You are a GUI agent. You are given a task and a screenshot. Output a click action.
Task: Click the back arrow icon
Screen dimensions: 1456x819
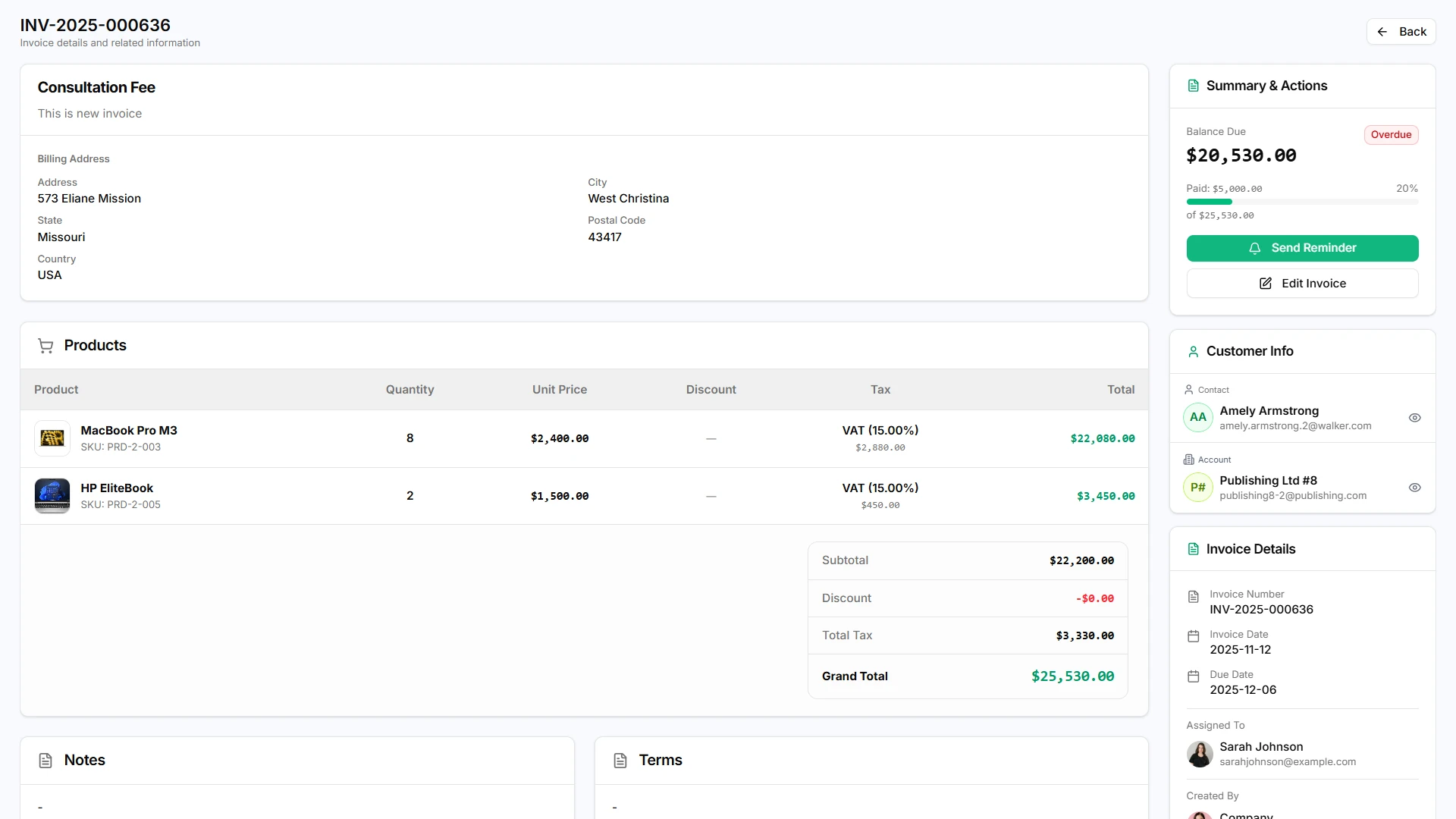point(1382,32)
